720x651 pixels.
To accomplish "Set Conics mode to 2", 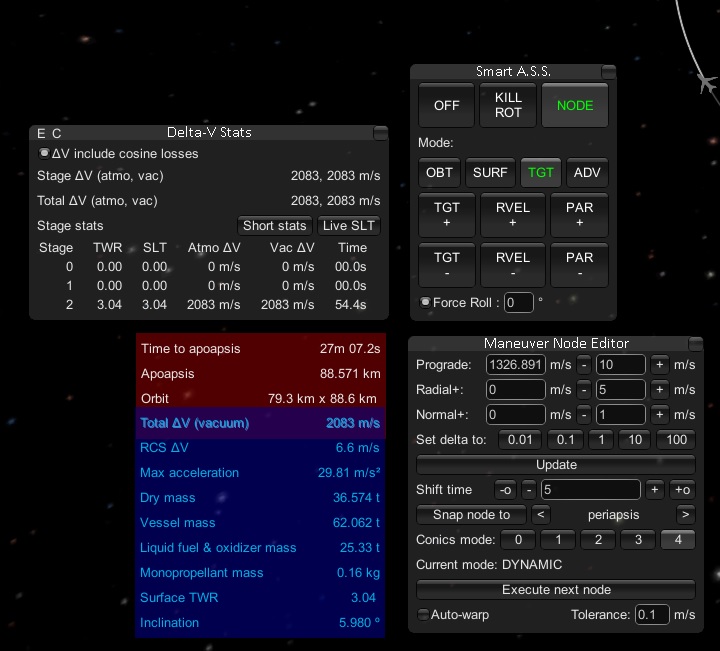I will click(598, 540).
